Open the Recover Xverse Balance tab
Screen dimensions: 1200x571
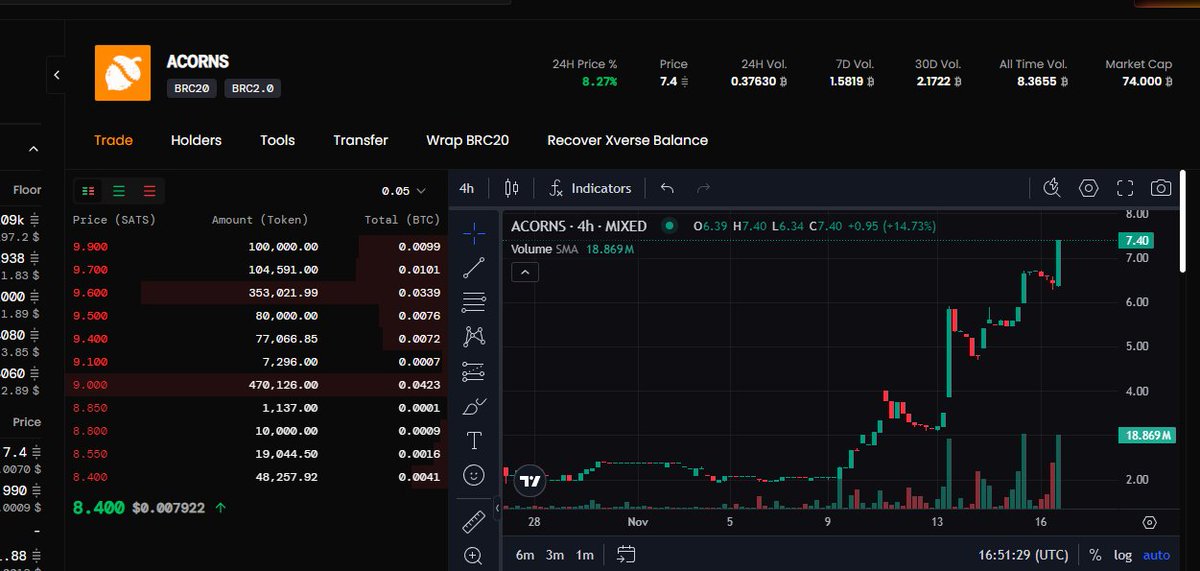coord(627,140)
